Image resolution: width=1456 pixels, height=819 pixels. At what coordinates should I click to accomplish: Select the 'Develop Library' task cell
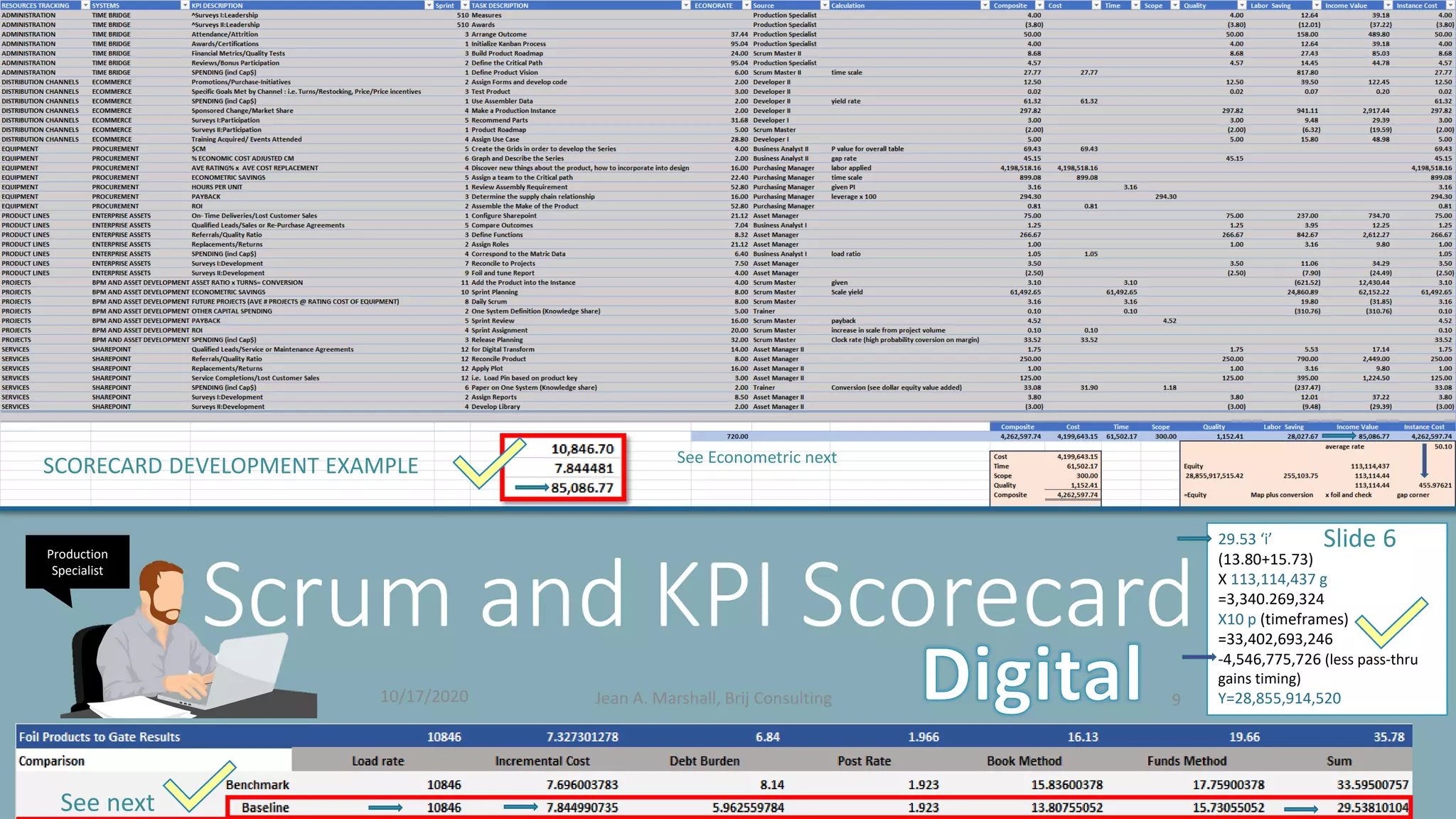(496, 407)
